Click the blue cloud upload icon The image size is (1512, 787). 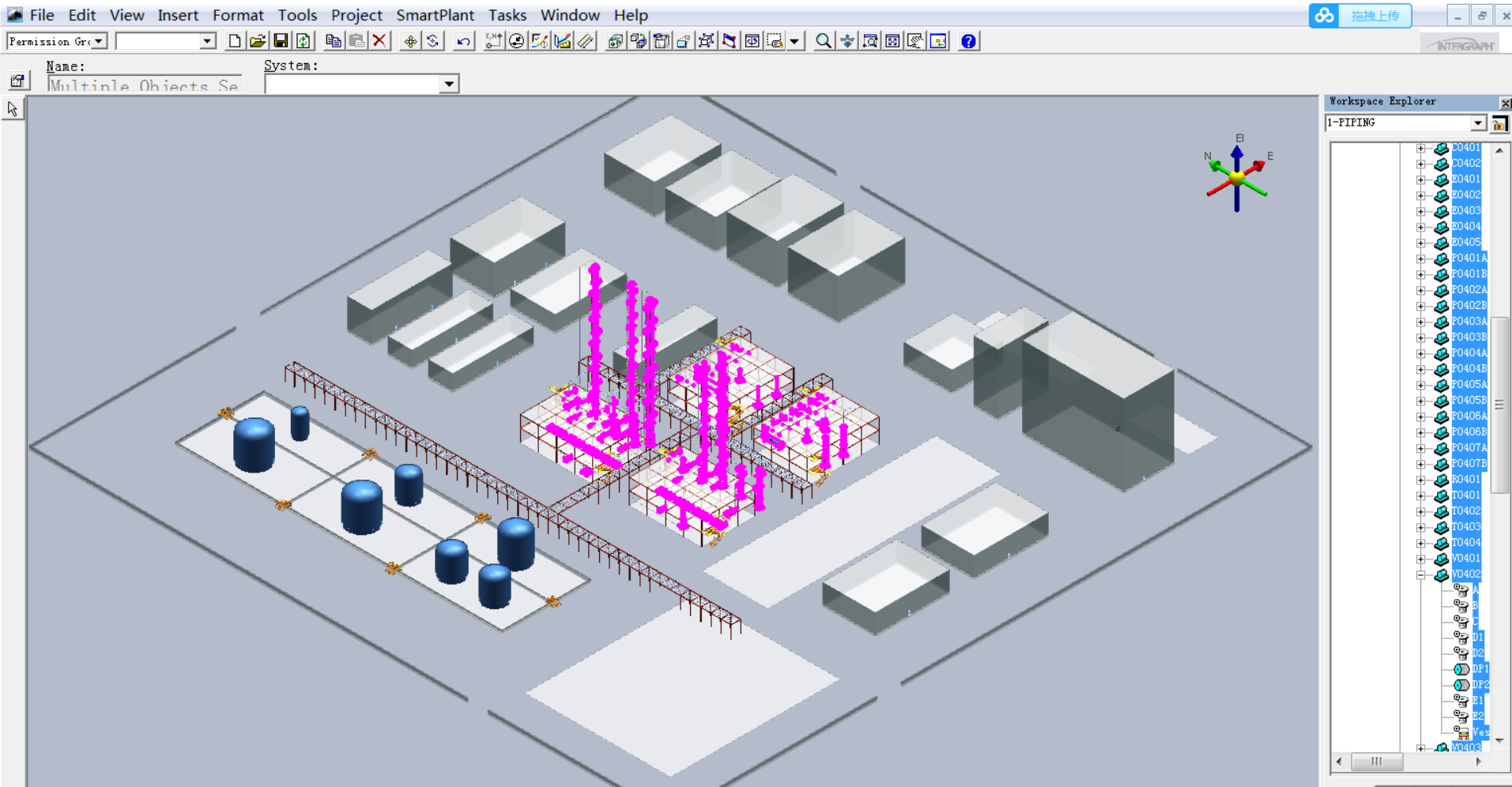pyautogui.click(x=1324, y=16)
